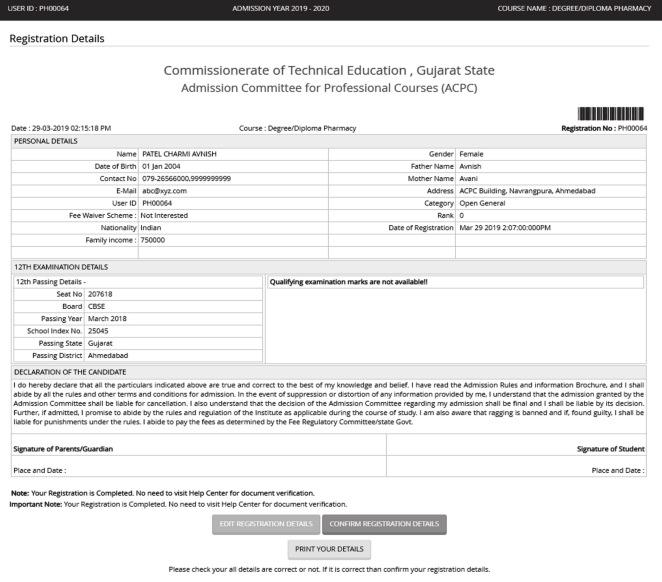The height and width of the screenshot is (582, 662).
Task: Click Course : Degree/Diploma Pharmacy line
Action: pyautogui.click(x=298, y=128)
